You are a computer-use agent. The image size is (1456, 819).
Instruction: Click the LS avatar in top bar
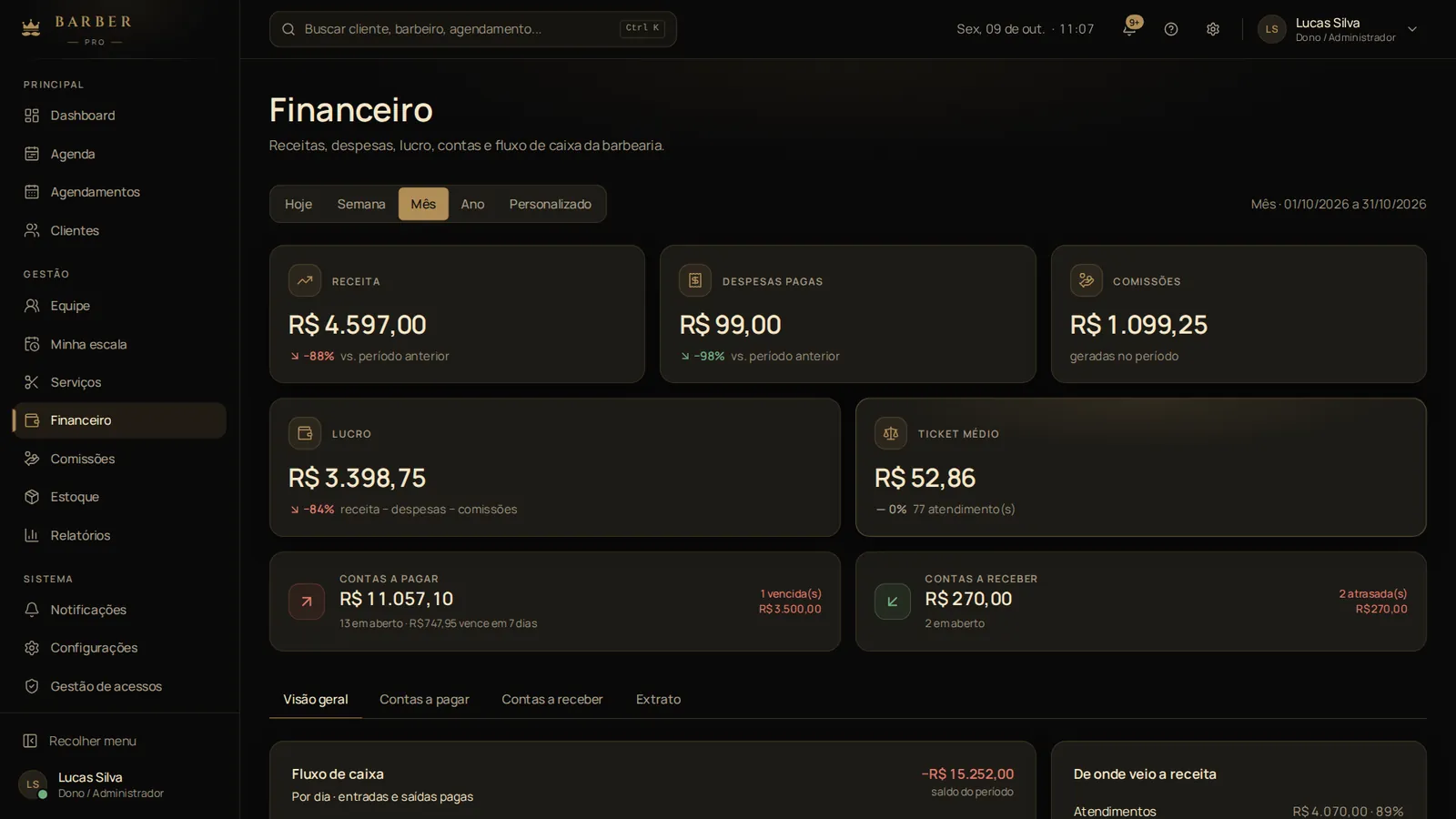(x=1272, y=29)
